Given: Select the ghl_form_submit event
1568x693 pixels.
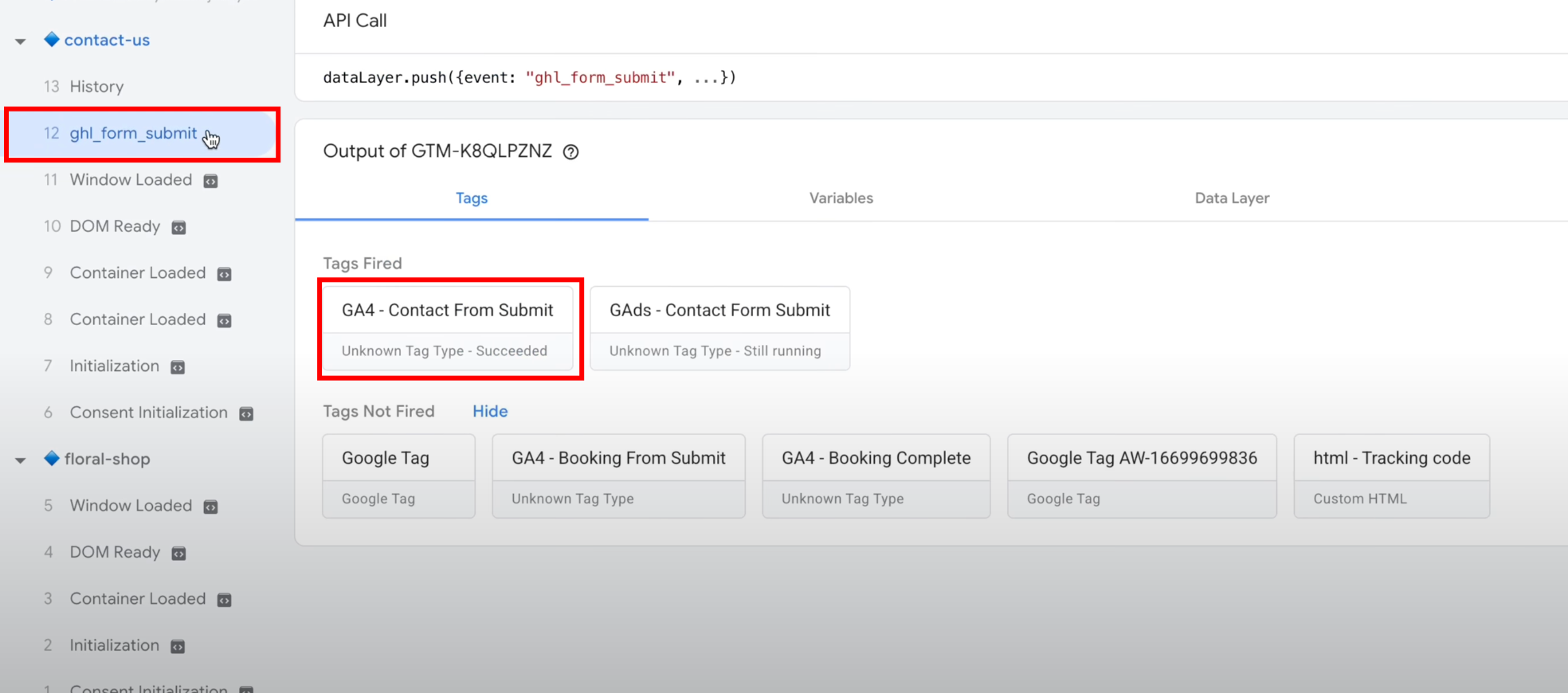Looking at the screenshot, I should click(x=133, y=133).
